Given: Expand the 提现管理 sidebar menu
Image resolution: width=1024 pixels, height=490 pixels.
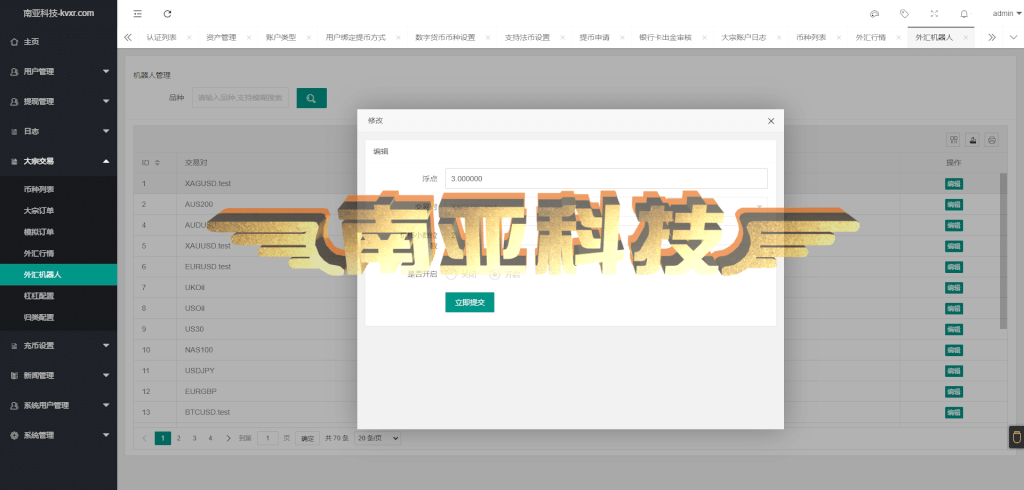Looking at the screenshot, I should click(x=58, y=102).
